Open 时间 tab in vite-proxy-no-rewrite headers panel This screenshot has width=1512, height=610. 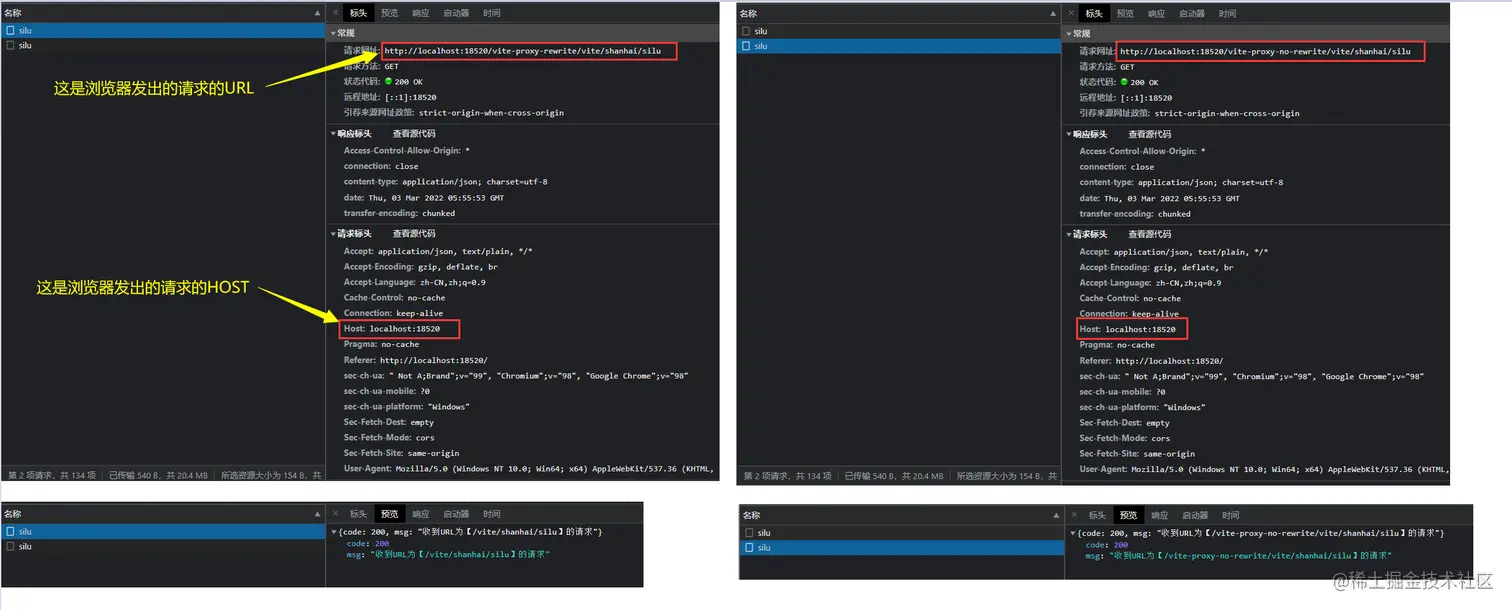click(1227, 13)
